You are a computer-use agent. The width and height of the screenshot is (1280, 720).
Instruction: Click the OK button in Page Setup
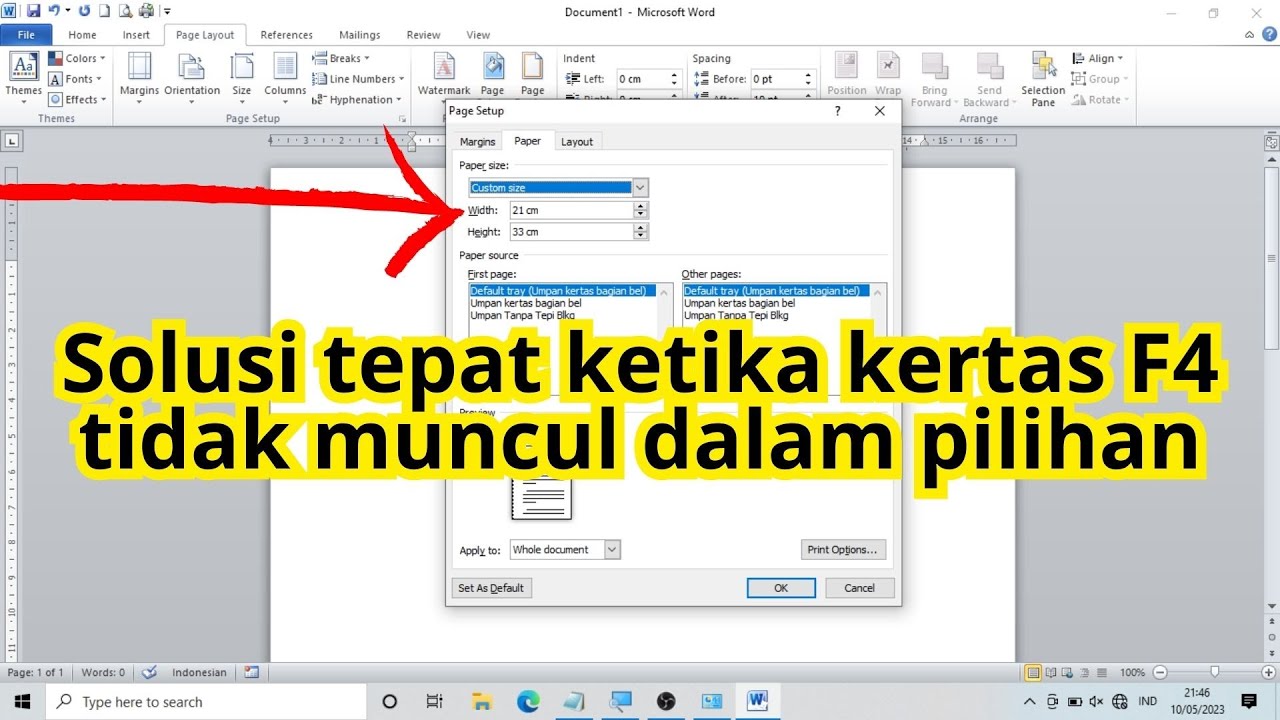tap(781, 588)
